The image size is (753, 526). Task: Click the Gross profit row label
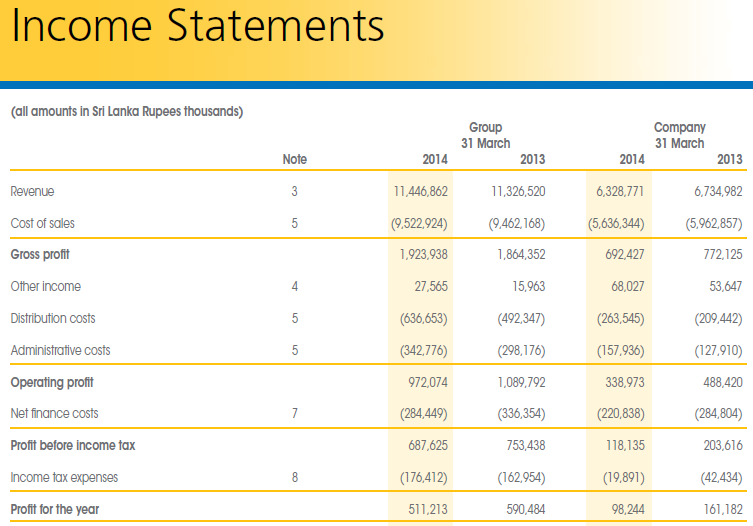(40, 255)
